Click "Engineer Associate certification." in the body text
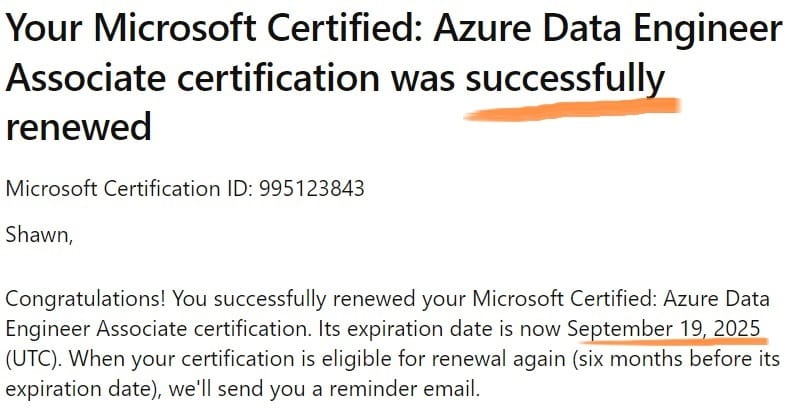The height and width of the screenshot is (411, 789). pos(159,329)
